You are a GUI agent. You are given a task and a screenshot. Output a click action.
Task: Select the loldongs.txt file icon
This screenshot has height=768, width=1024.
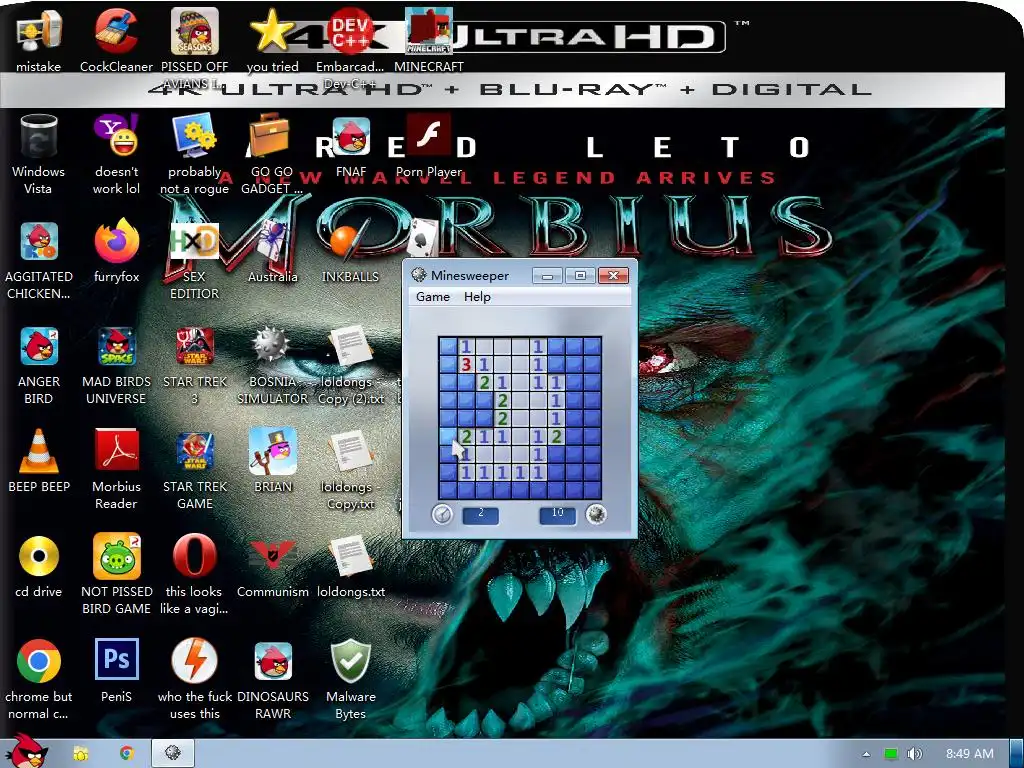click(351, 566)
